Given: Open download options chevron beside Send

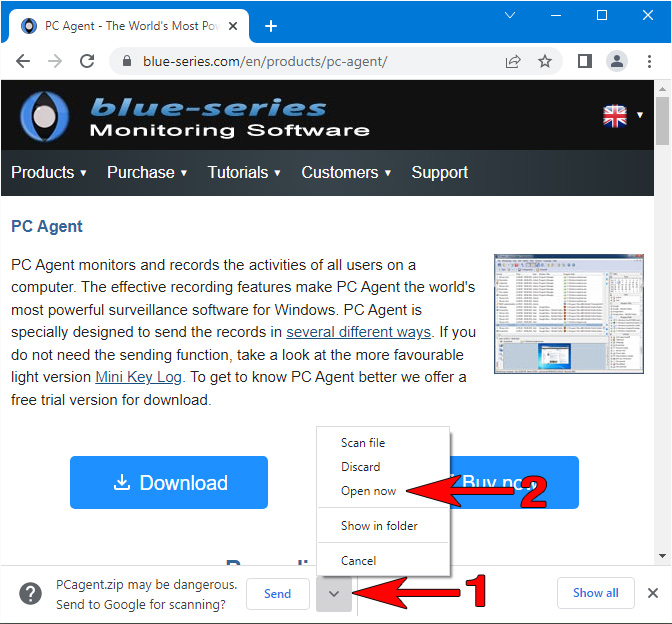Looking at the screenshot, I should 334,594.
